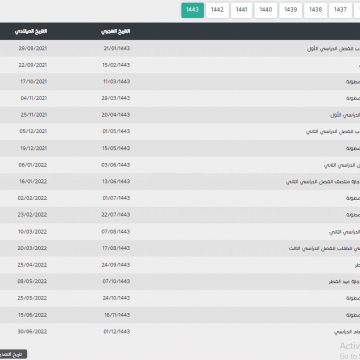Click the Hijri date 29/03/1443

pyautogui.click(x=116, y=98)
